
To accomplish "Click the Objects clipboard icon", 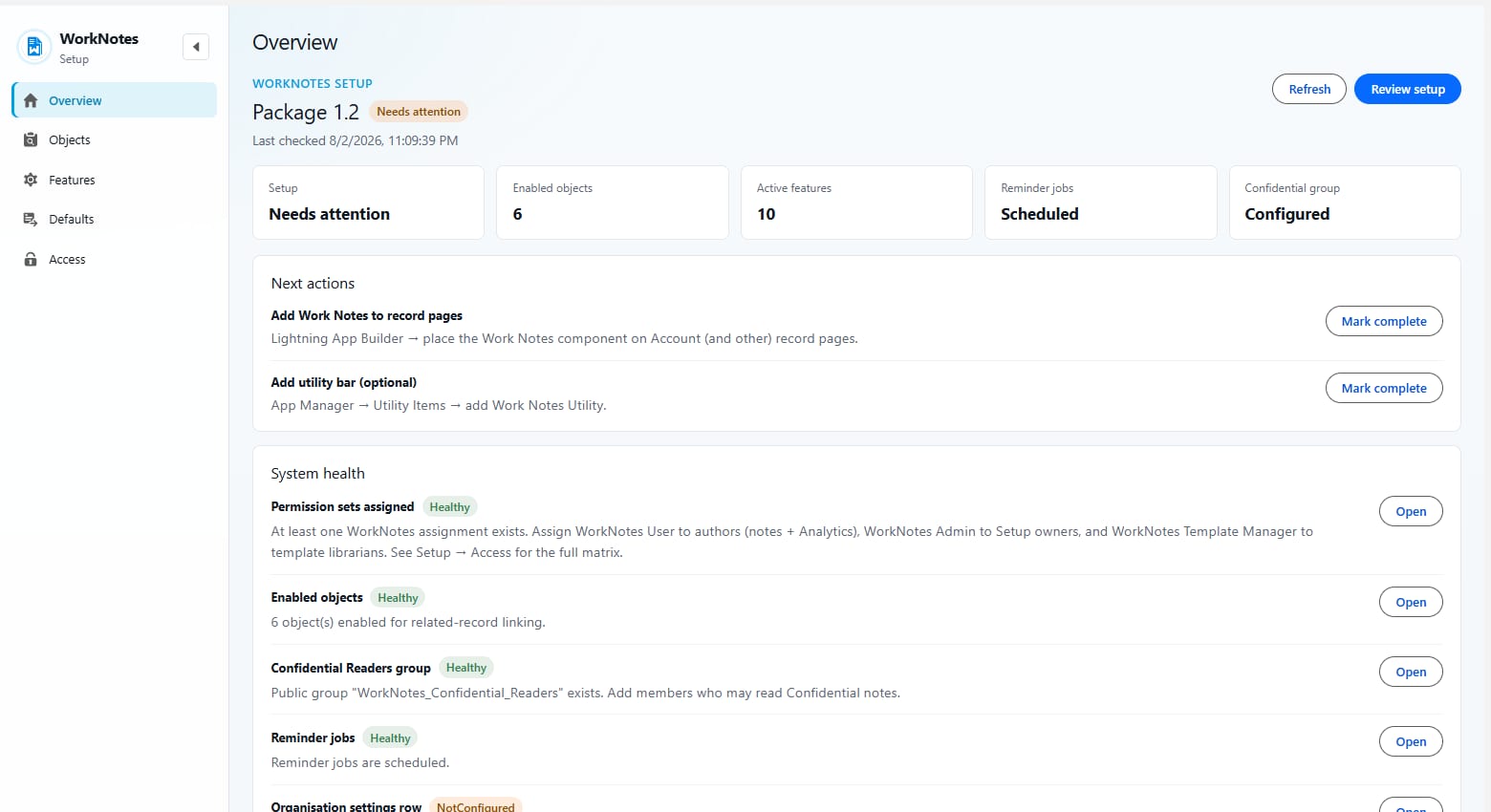I will click(x=31, y=139).
